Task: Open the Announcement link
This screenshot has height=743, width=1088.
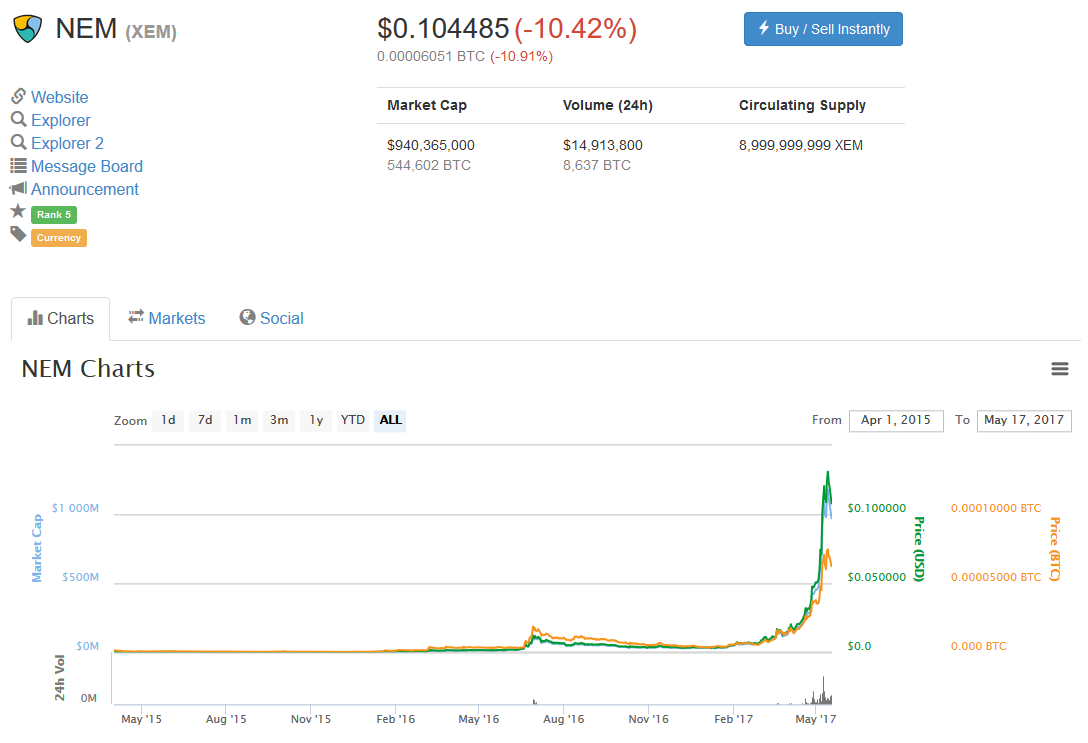Action: point(85,189)
